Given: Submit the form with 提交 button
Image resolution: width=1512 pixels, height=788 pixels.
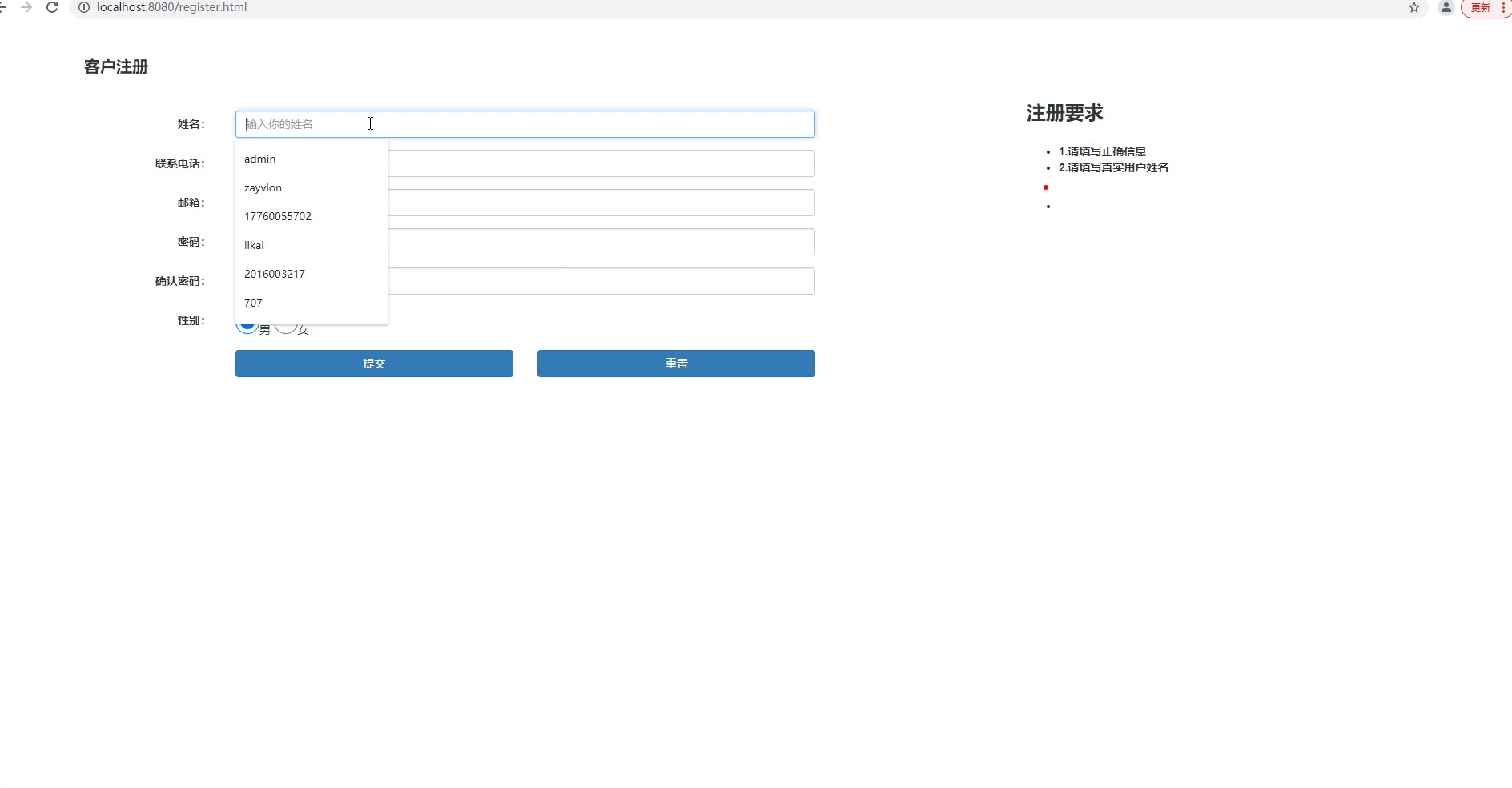Looking at the screenshot, I should [x=374, y=364].
